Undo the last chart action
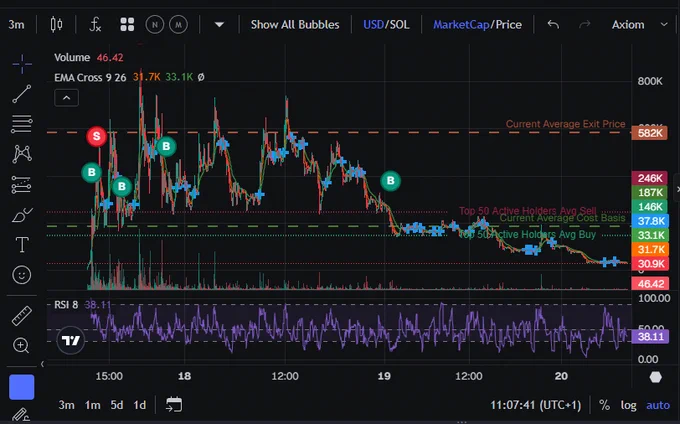Image resolution: width=680 pixels, height=424 pixels. [x=553, y=25]
